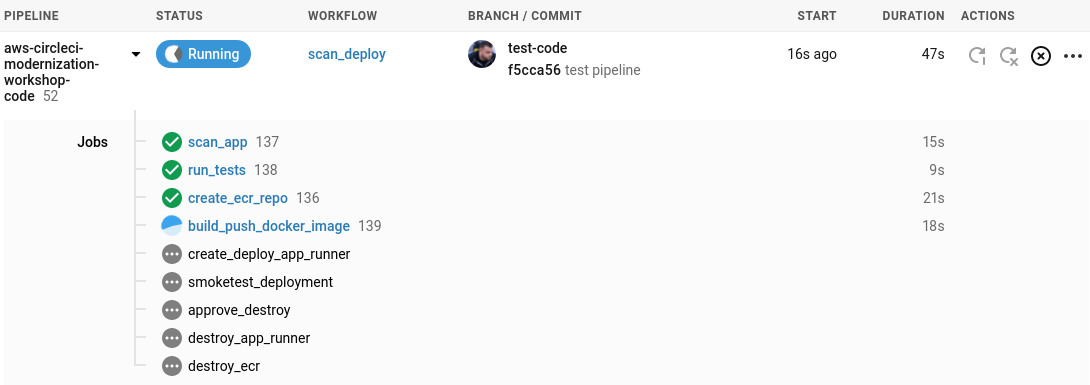Click the pending icon beside approve_destroy
The image size is (1090, 385).
click(172, 310)
